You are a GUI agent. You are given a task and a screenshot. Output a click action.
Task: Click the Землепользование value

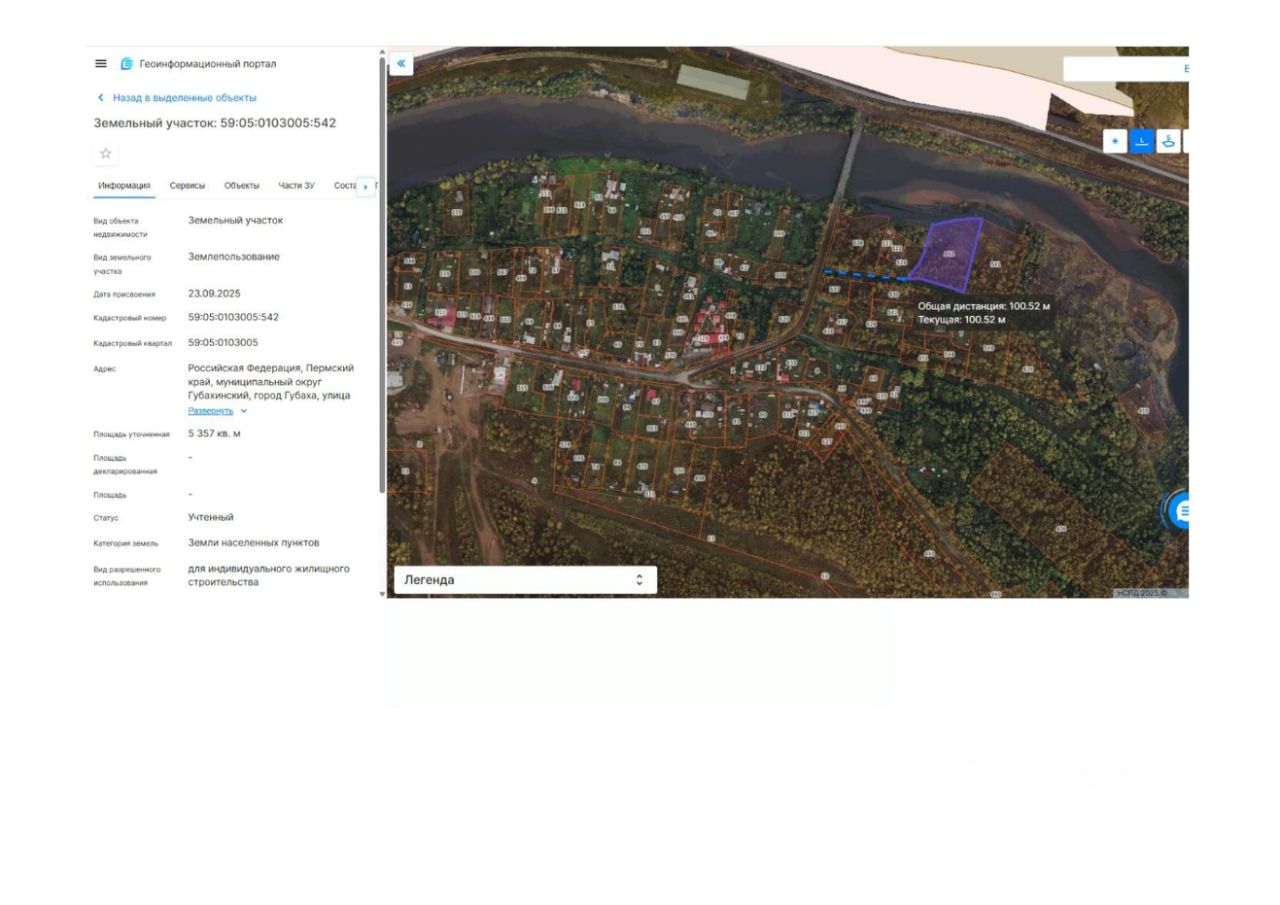tap(234, 257)
